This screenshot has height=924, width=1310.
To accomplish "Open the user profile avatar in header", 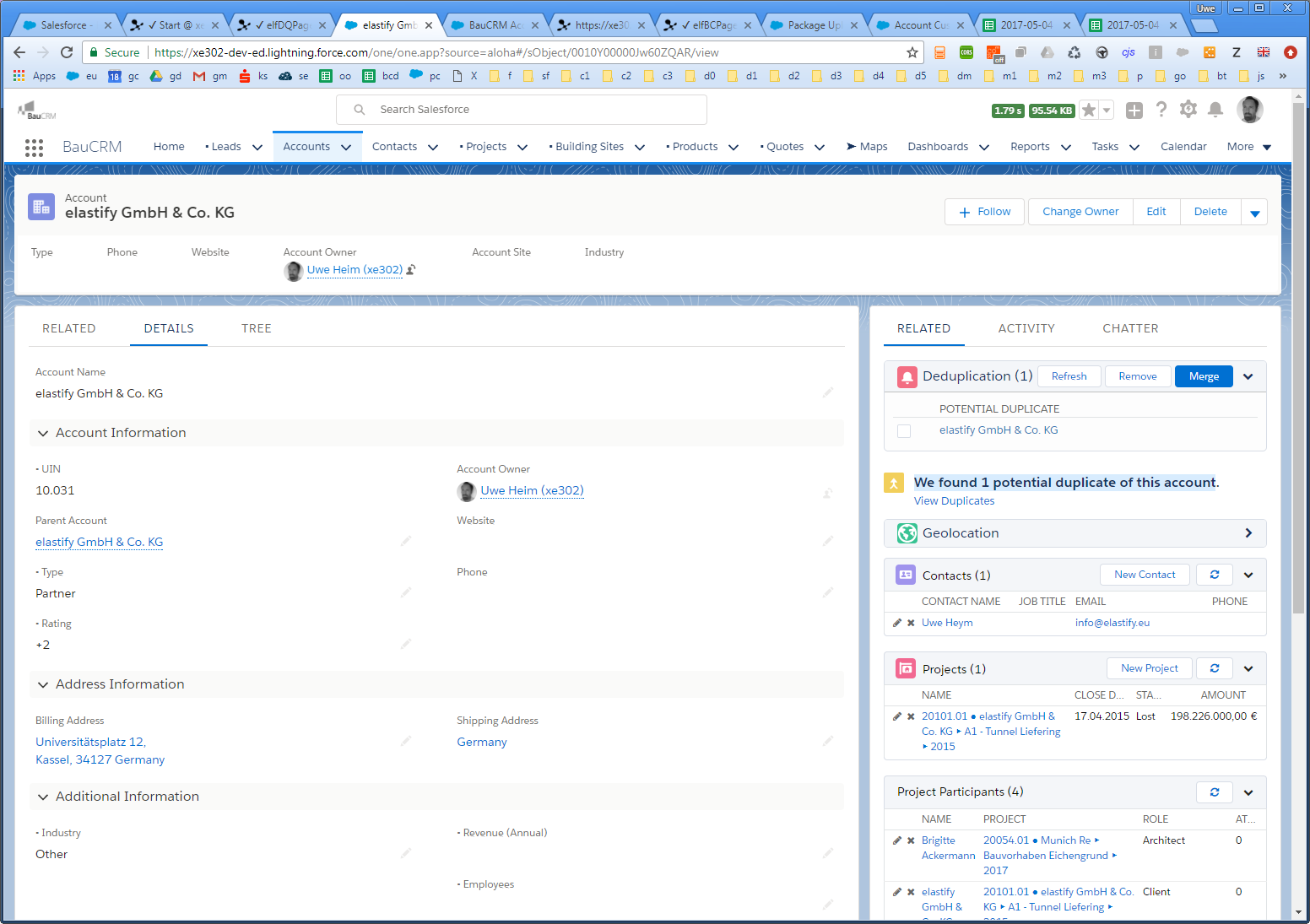I will coord(1250,109).
